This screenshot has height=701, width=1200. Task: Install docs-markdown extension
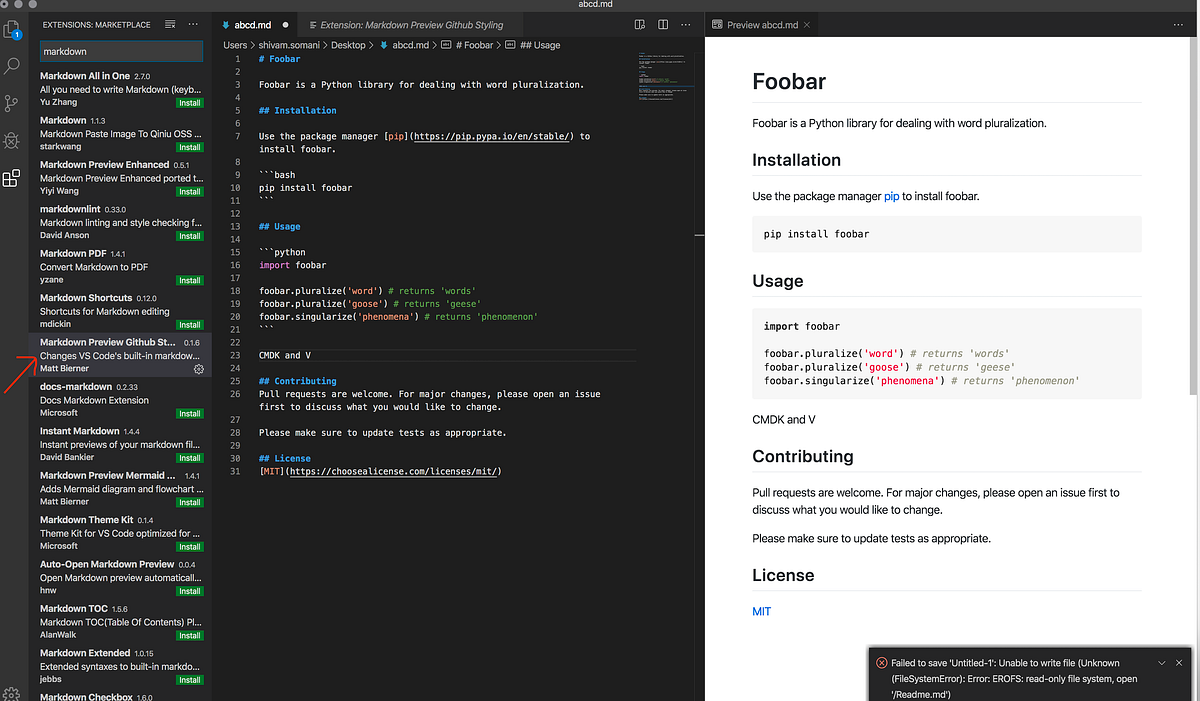click(x=189, y=413)
